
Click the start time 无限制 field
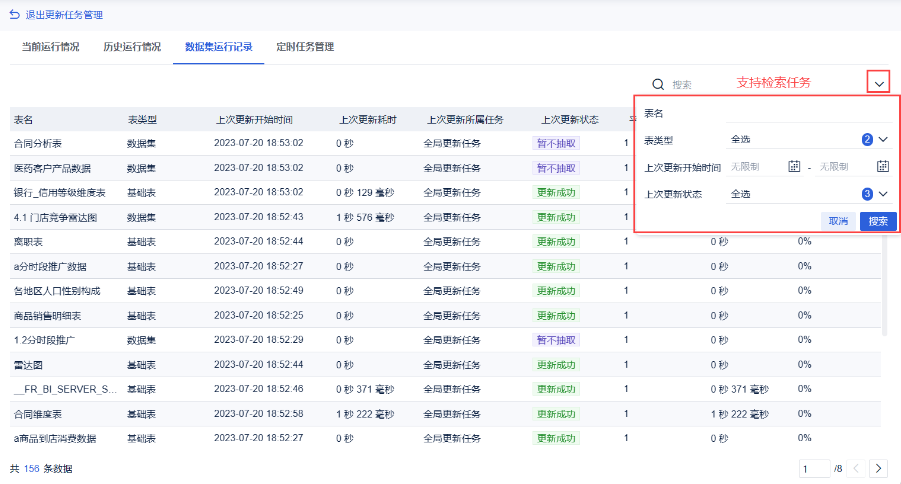point(756,167)
